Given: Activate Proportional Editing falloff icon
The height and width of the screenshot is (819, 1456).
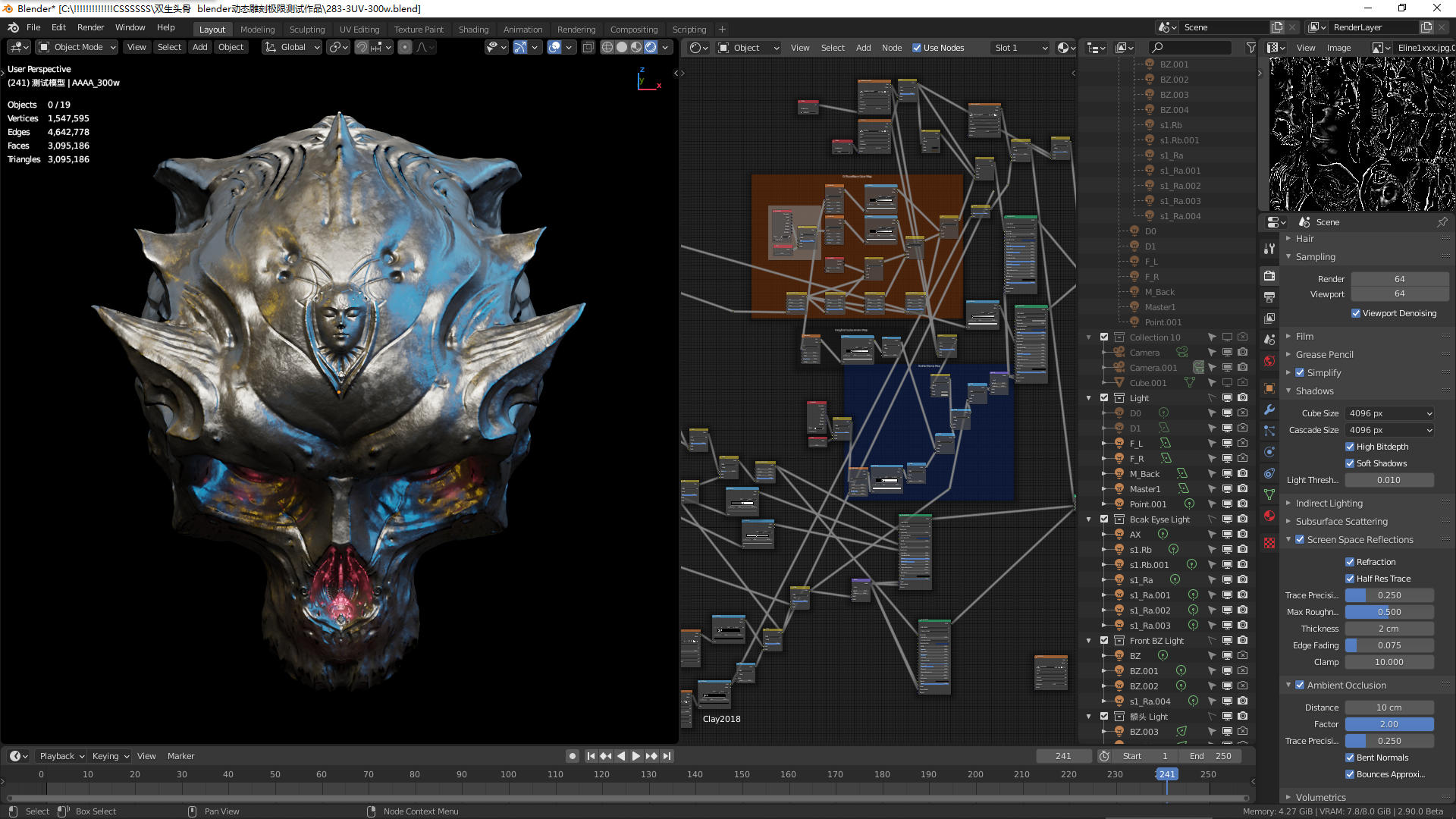Looking at the screenshot, I should [x=422, y=47].
